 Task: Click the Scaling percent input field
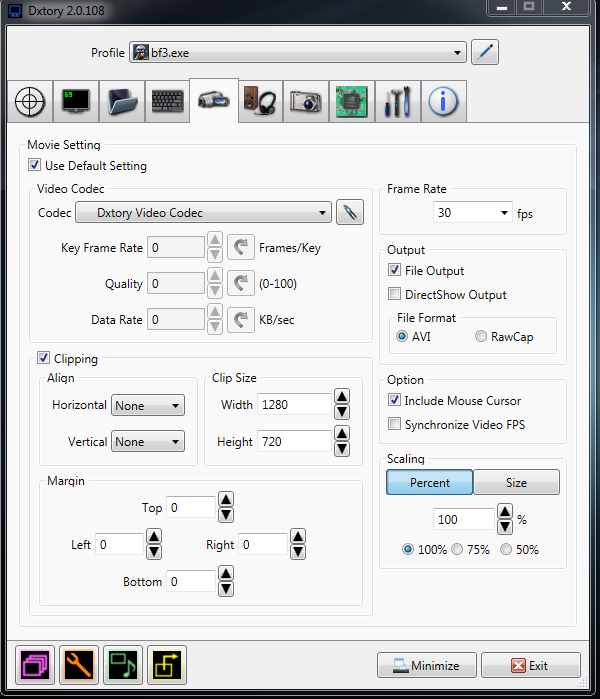point(464,519)
